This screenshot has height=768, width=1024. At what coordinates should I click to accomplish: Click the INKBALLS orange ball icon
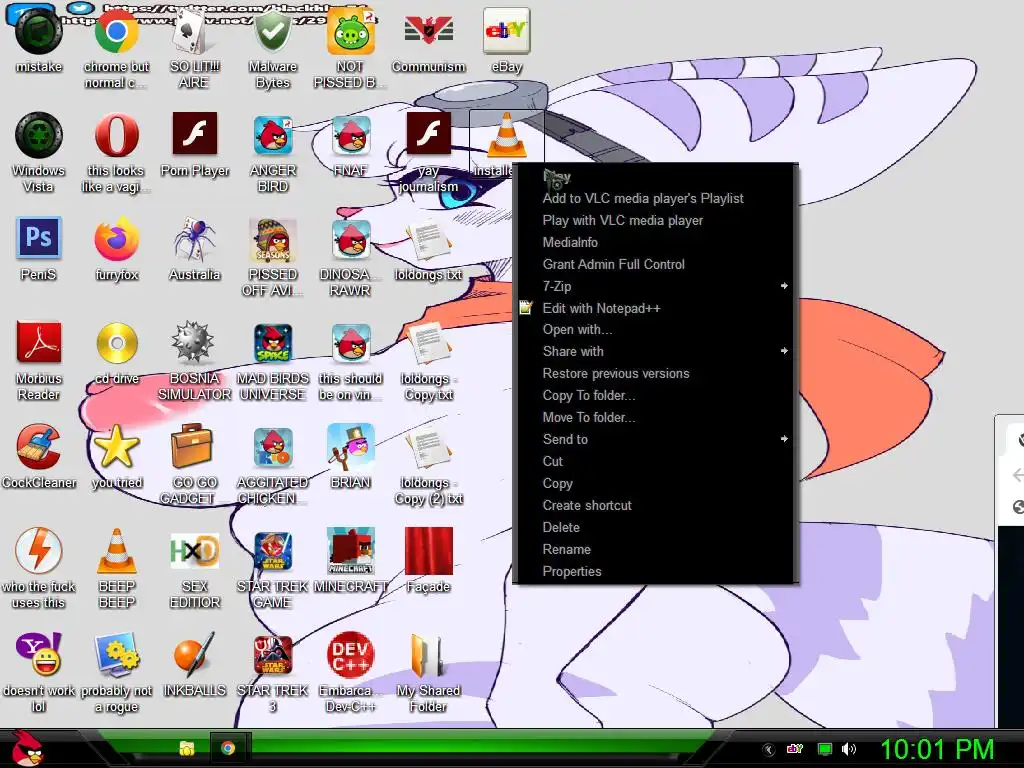tap(194, 654)
